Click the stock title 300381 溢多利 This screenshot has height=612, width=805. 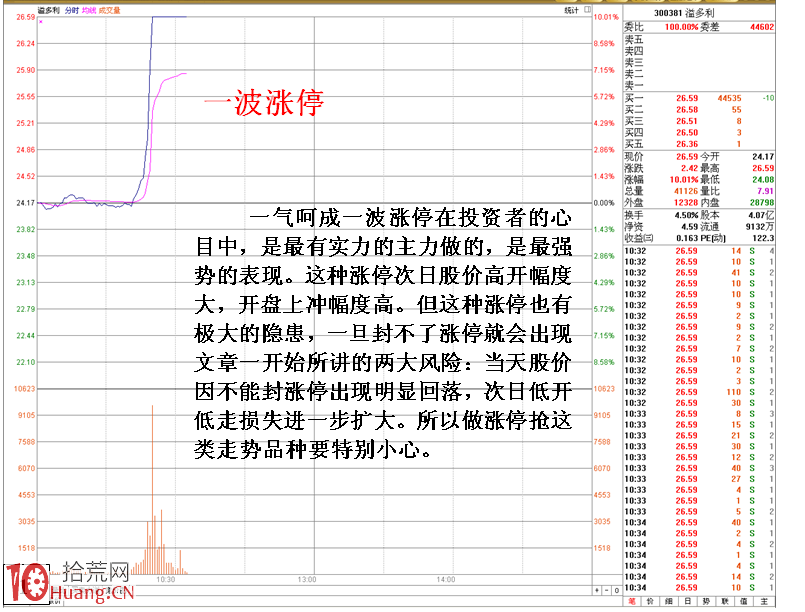tap(684, 13)
